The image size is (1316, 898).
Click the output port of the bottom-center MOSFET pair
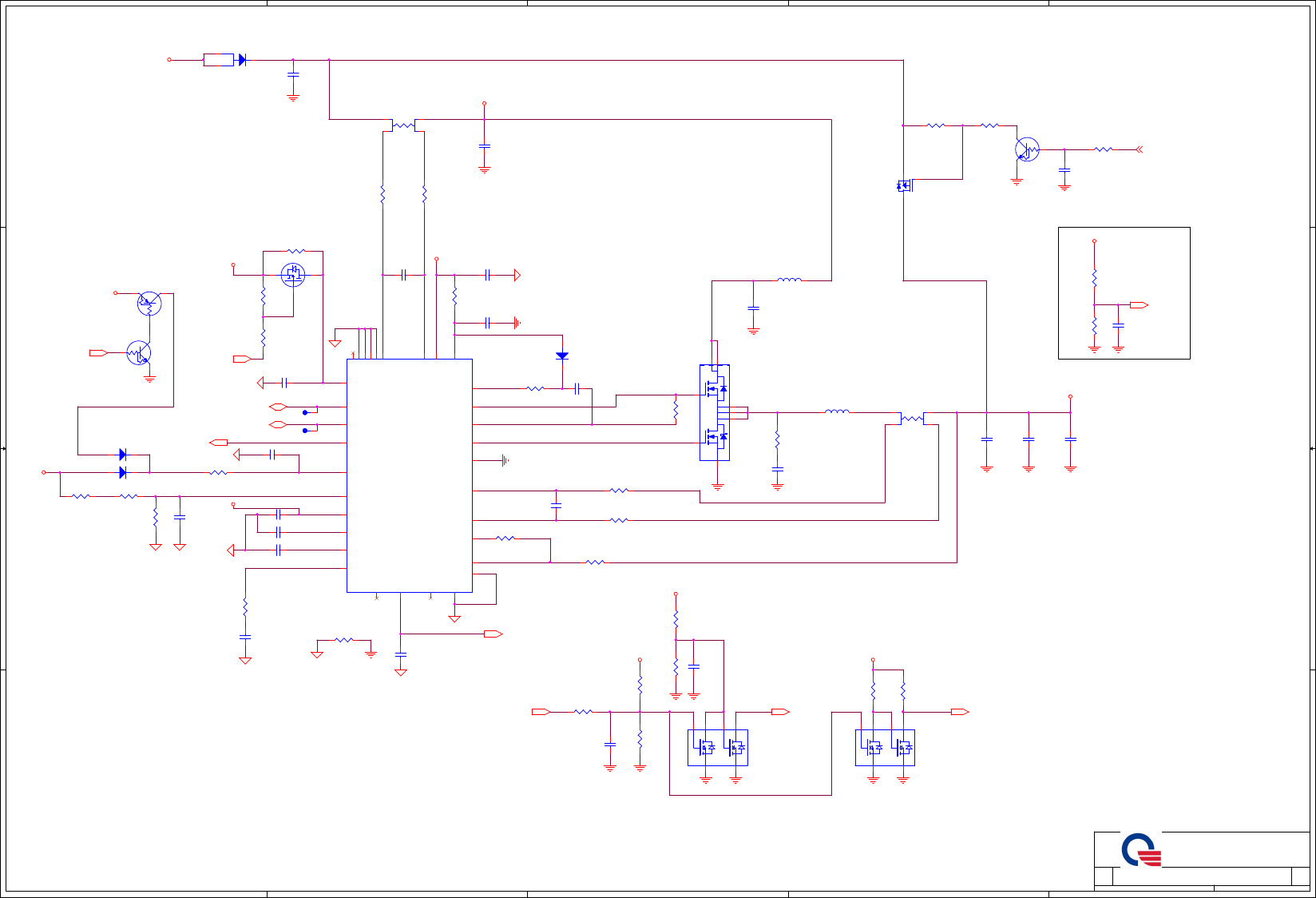coord(780,712)
